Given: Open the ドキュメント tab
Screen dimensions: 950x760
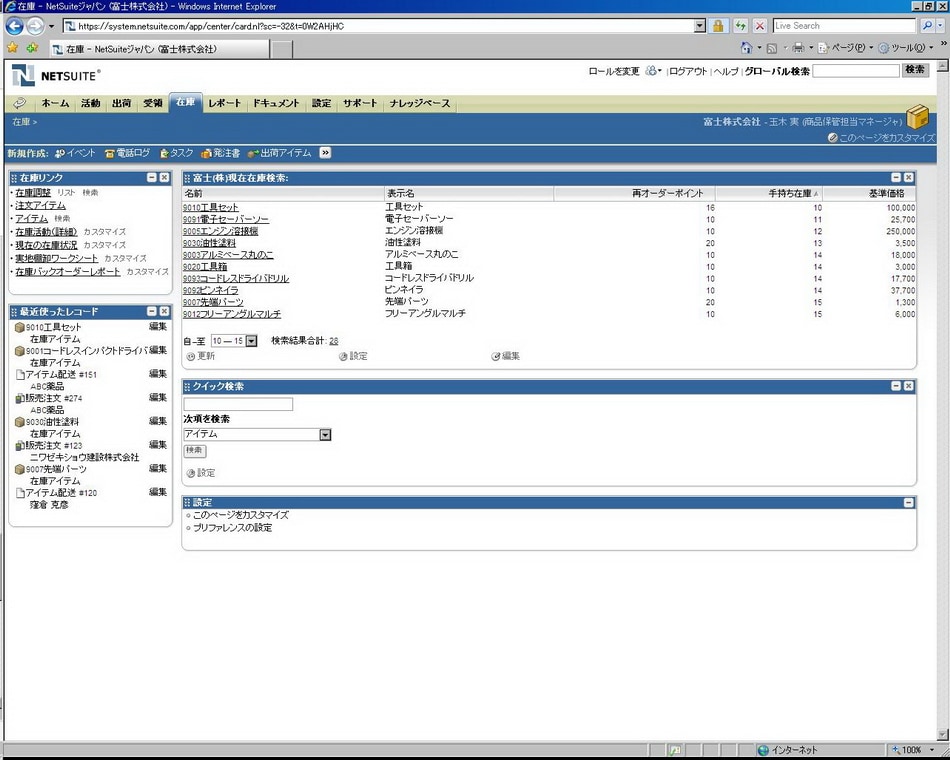Looking at the screenshot, I should click(x=276, y=104).
